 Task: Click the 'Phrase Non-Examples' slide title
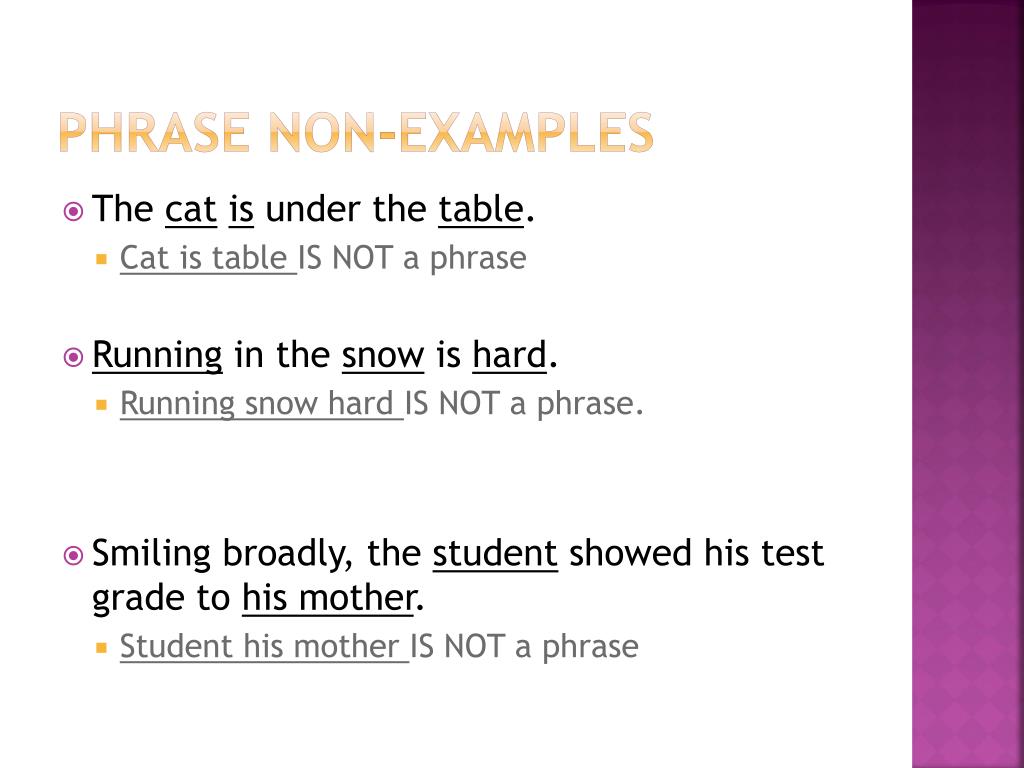[x=356, y=133]
